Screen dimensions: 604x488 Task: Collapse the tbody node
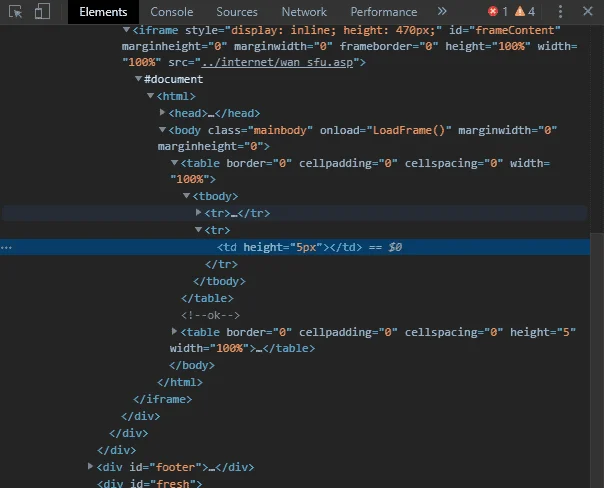coord(186,196)
